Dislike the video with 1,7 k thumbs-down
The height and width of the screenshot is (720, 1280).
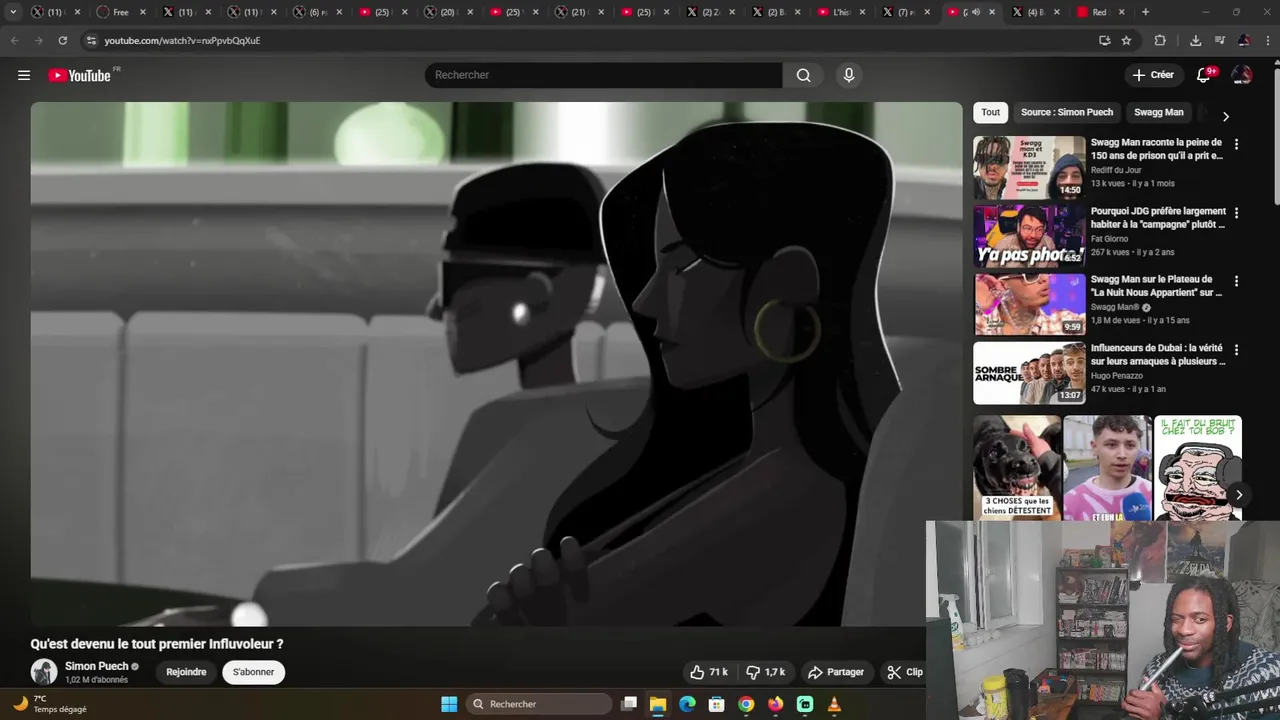point(766,672)
